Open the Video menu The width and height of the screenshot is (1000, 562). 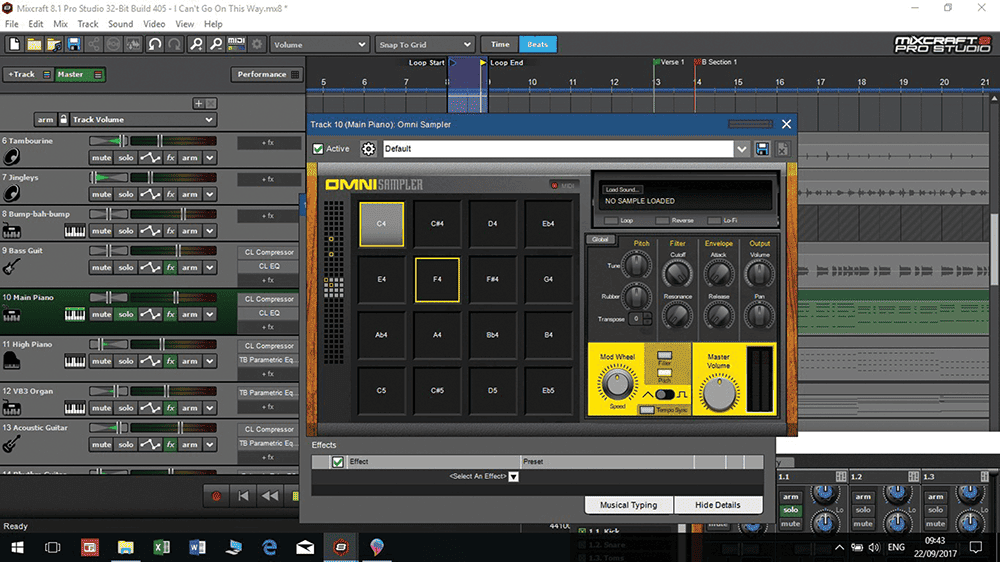(x=154, y=24)
